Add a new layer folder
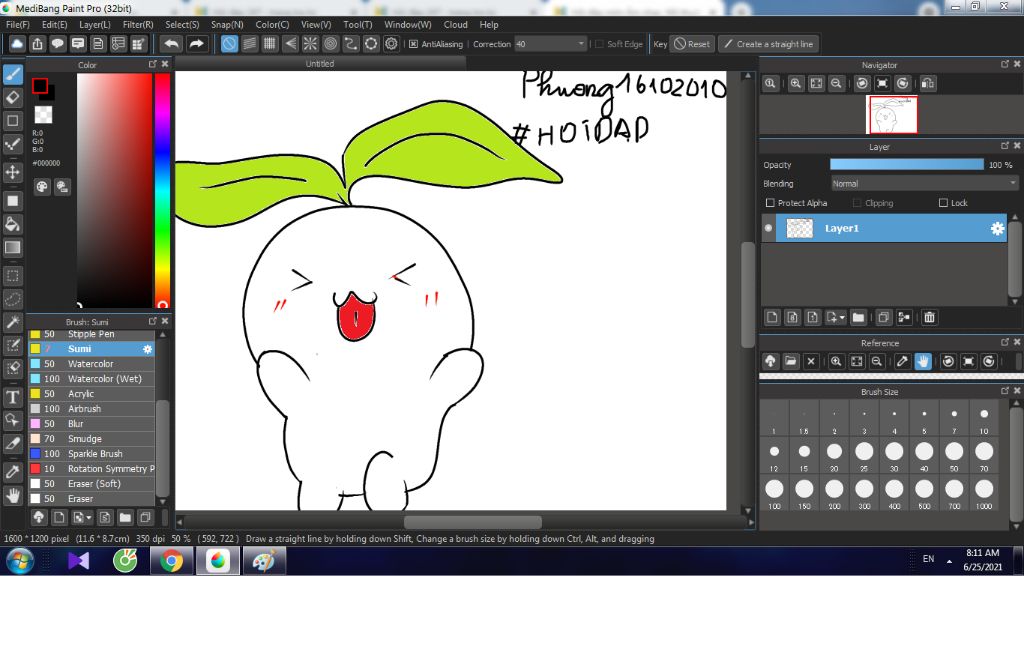Viewport: 1024px width, 661px height. [858, 317]
